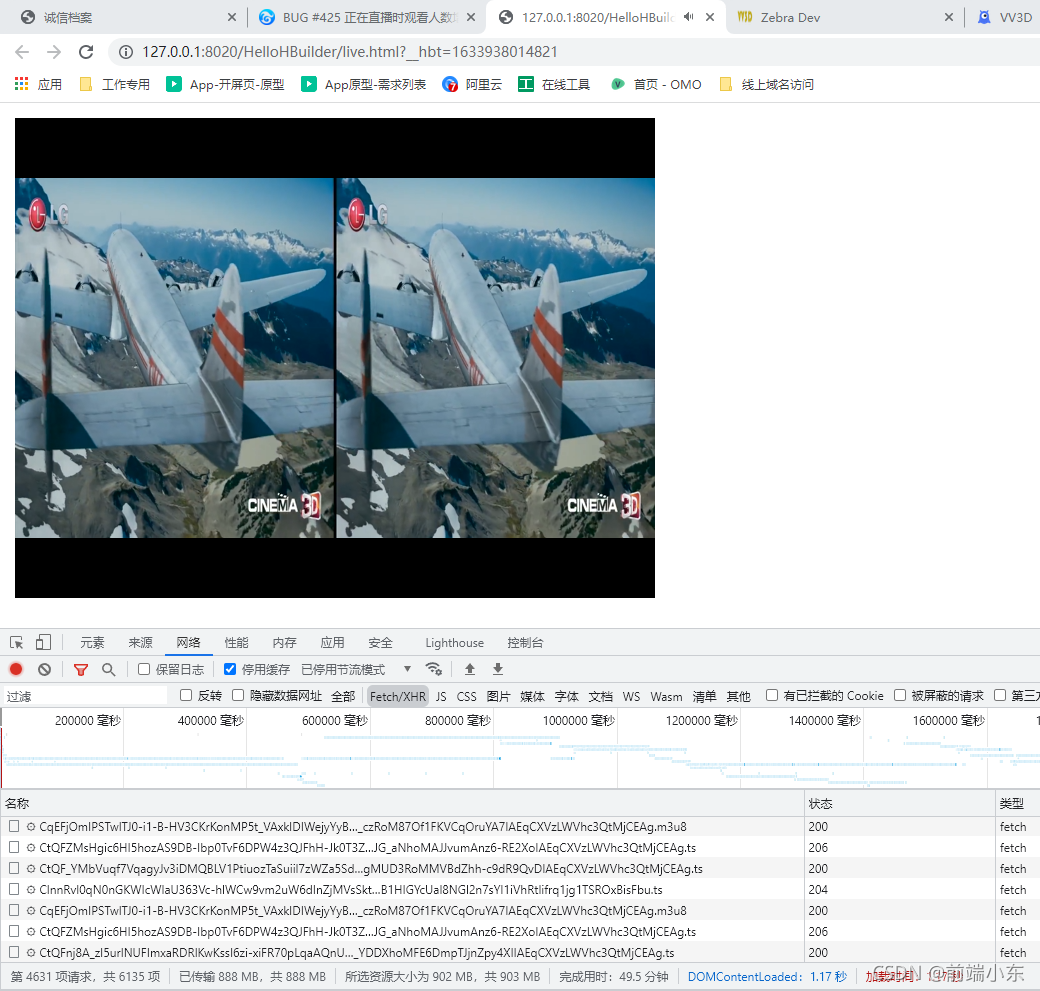Open the 已停用节流模式 throttling dropdown
Viewport: 1040px width, 991px height.
(357, 669)
